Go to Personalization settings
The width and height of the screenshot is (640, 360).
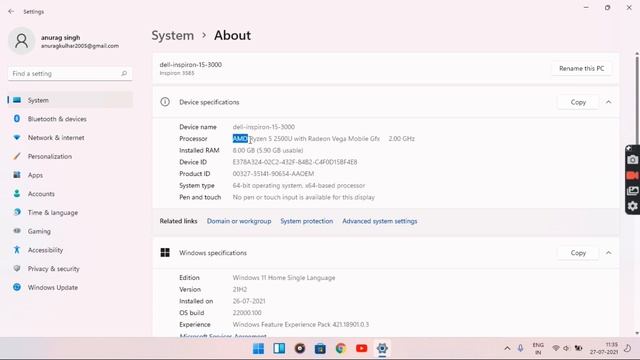(70, 156)
